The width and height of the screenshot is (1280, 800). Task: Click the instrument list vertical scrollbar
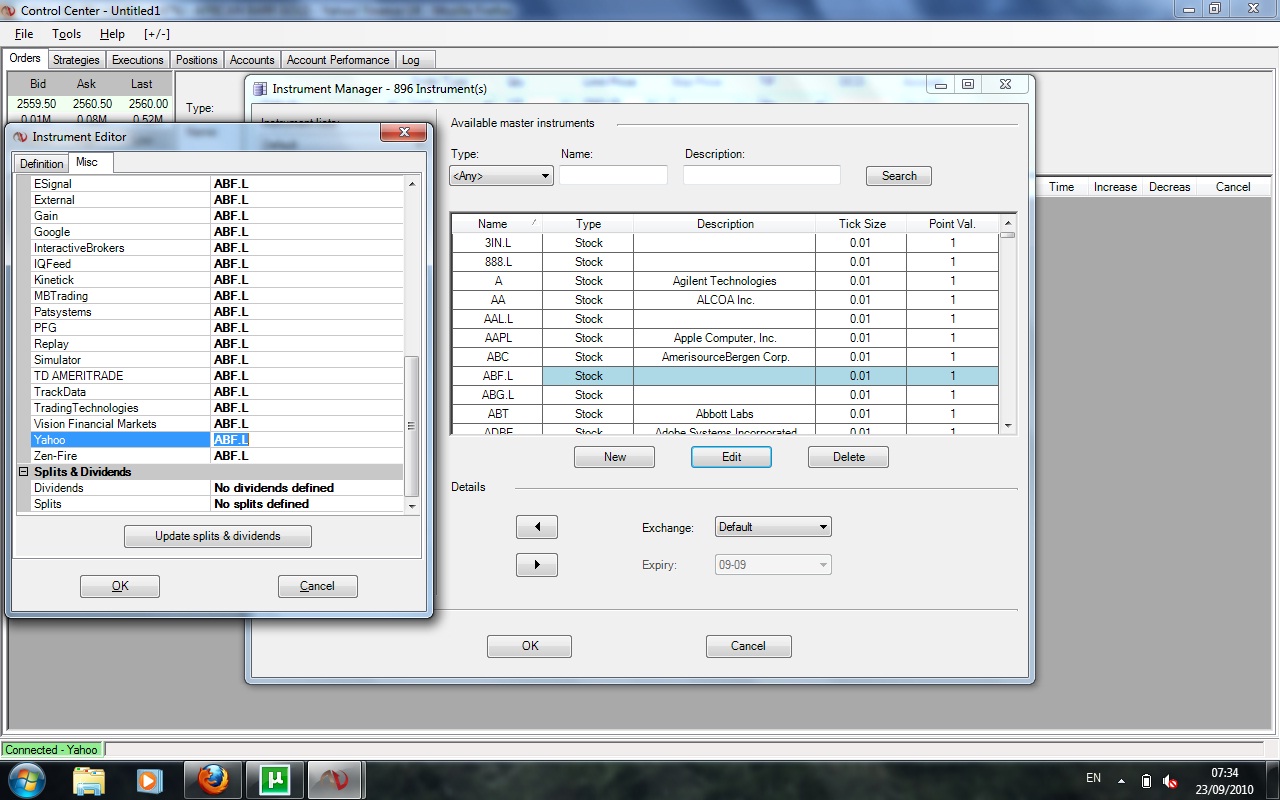(1007, 324)
